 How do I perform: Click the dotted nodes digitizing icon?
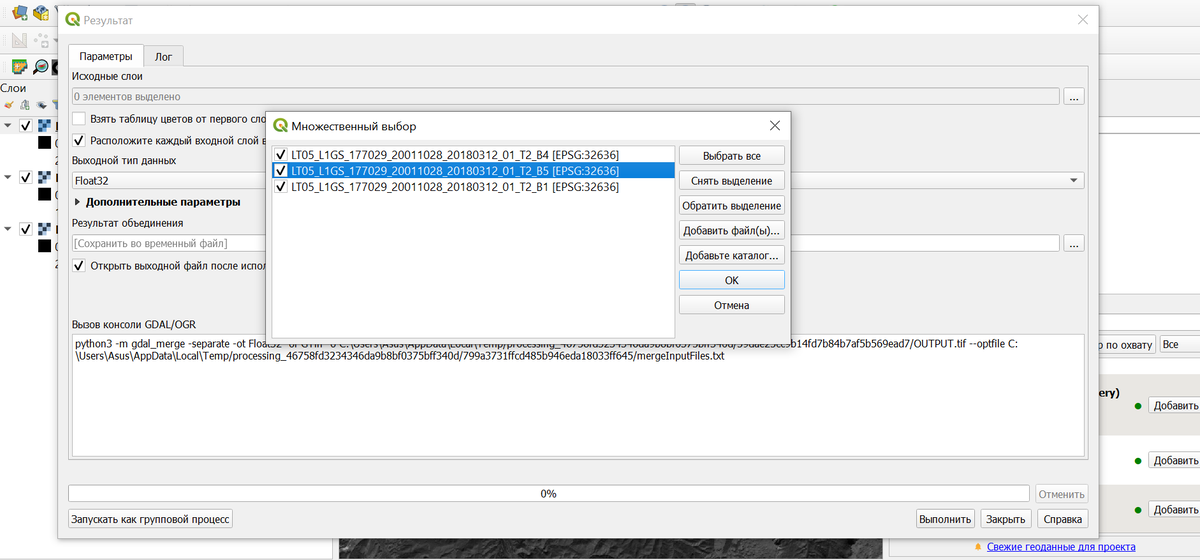tap(43, 41)
